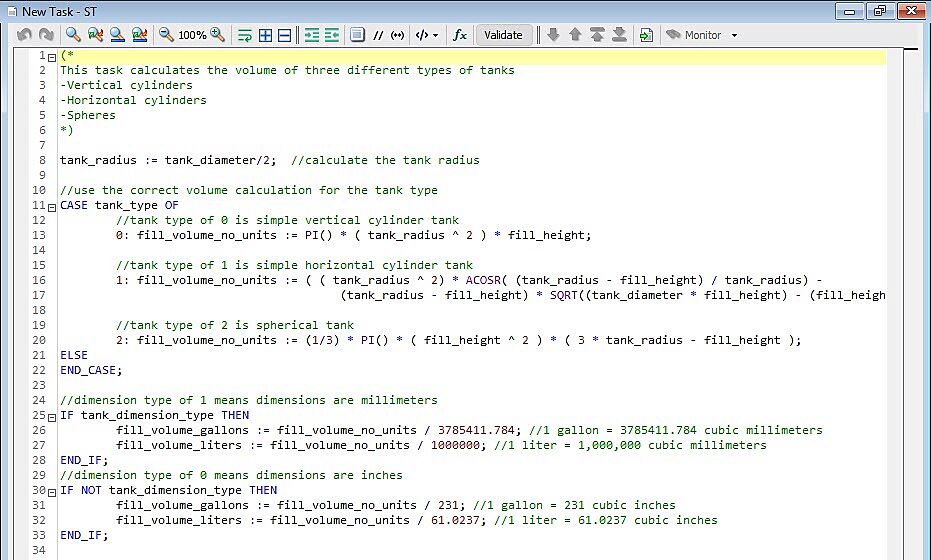931x560 pixels.
Task: Decrease indent of selected lines
Action: click(332, 35)
